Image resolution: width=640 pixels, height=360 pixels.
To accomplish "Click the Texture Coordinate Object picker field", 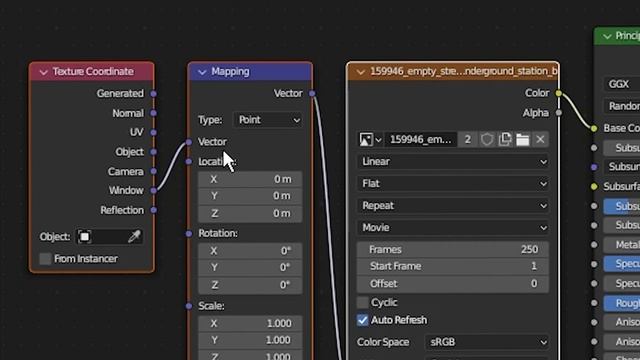I will coord(109,236).
